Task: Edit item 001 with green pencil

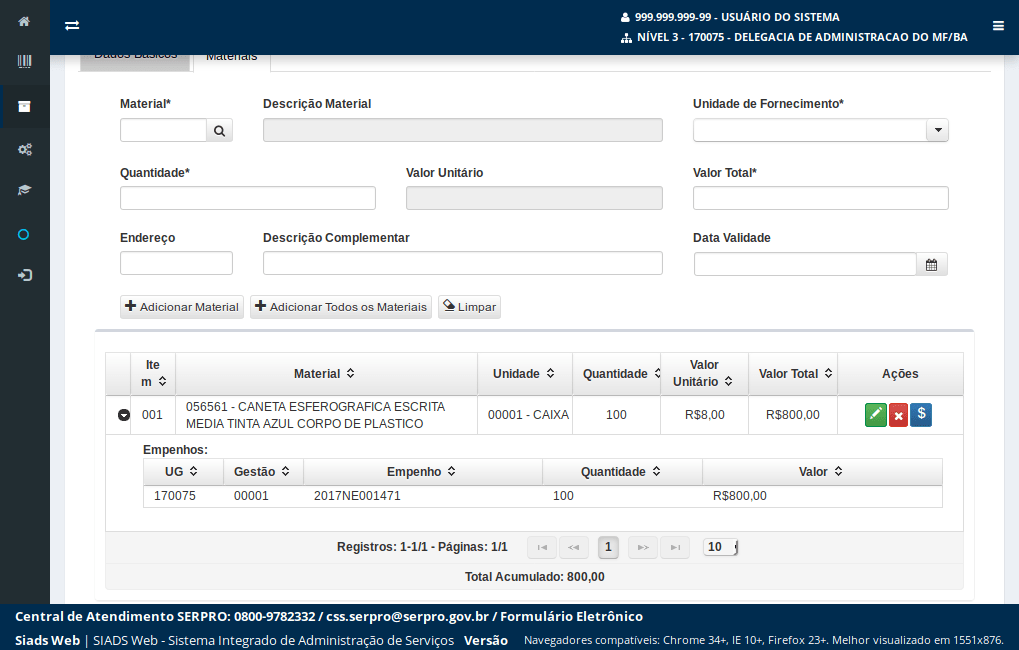Action: [x=875, y=415]
